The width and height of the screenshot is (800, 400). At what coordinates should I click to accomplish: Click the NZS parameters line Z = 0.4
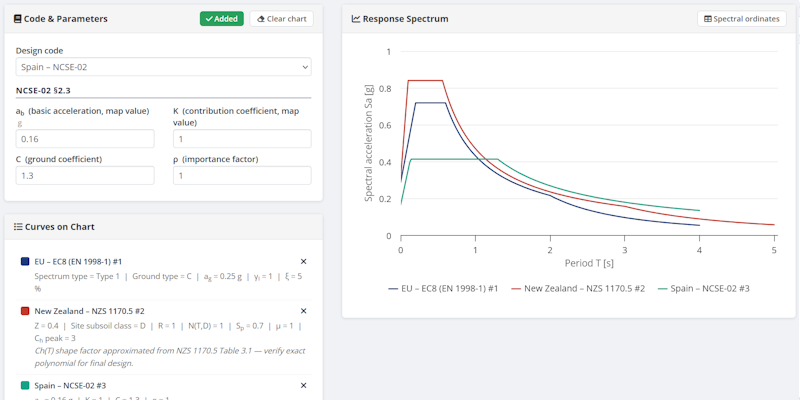click(x=168, y=332)
